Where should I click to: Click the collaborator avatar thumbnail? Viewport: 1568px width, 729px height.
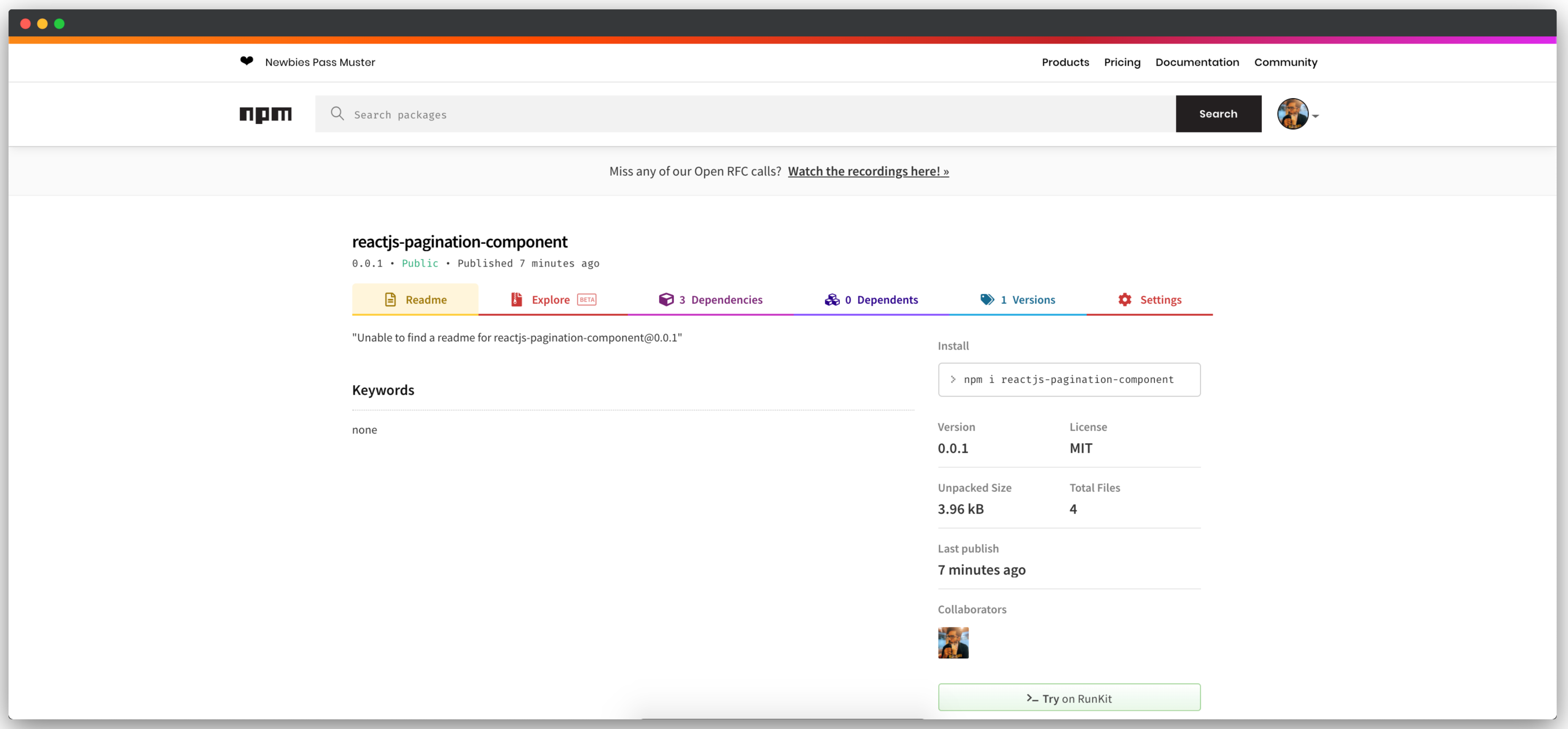[x=953, y=643]
